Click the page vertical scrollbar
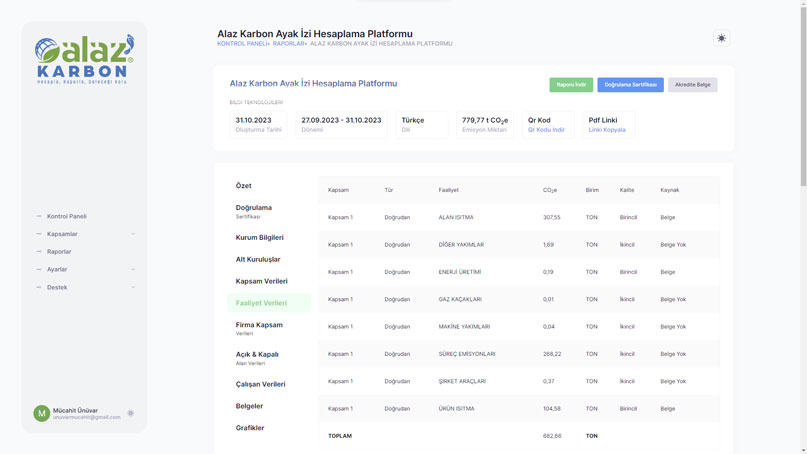The width and height of the screenshot is (807, 454). 803,98
